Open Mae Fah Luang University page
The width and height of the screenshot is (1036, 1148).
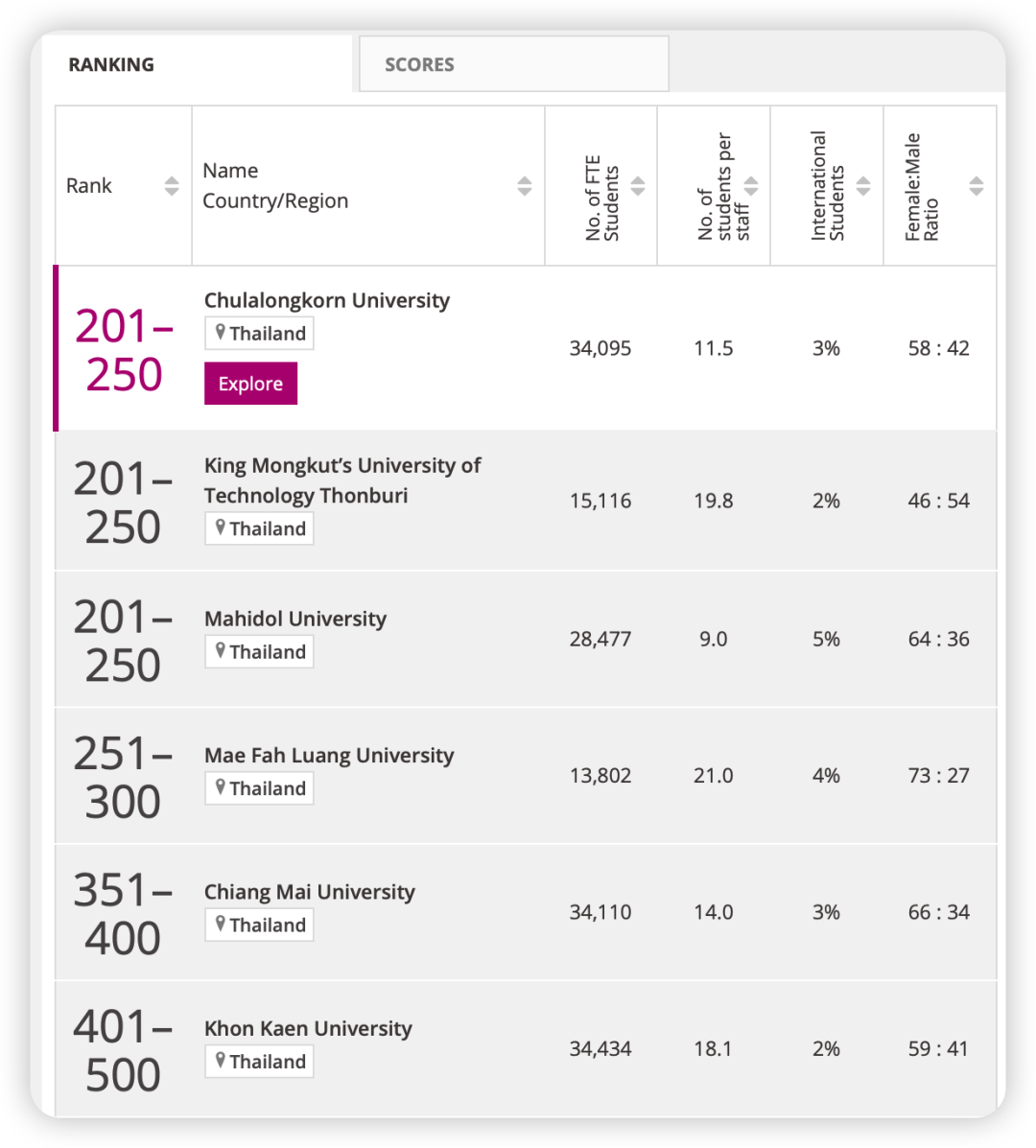[x=329, y=756]
